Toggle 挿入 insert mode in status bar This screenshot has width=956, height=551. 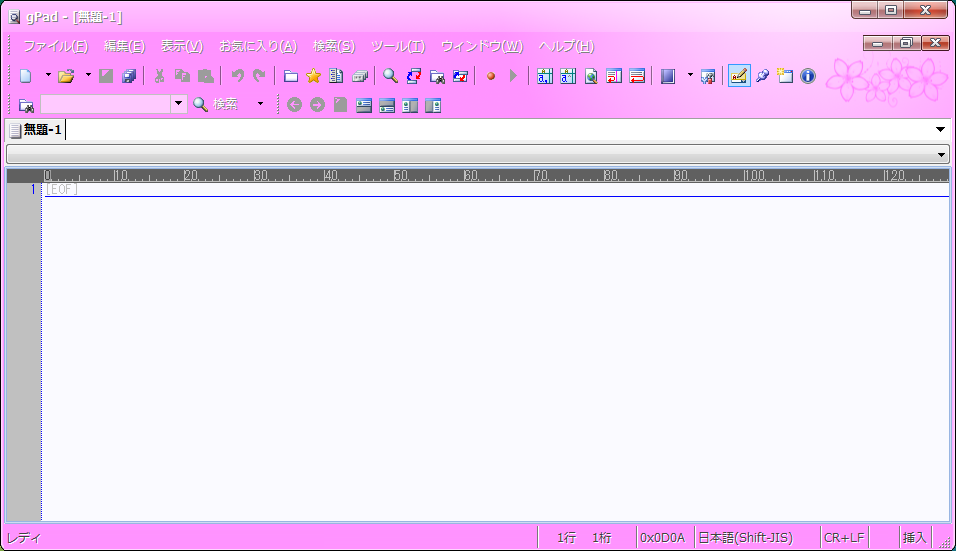pos(914,538)
